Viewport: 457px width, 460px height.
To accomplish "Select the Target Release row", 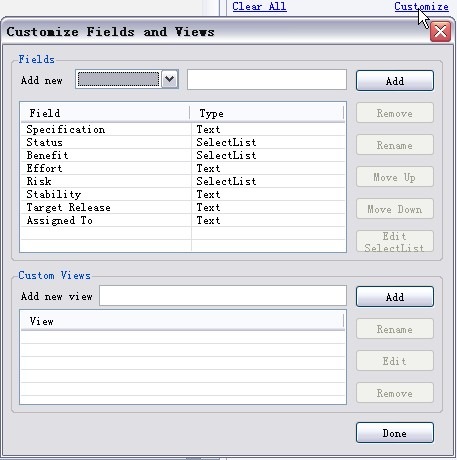I will 183,207.
